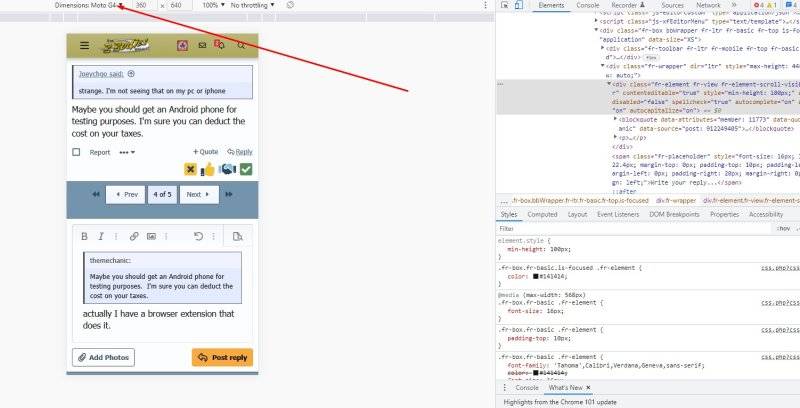Click the styles Filter input field
Image resolution: width=800 pixels, height=408 pixels.
pyautogui.click(x=633, y=228)
